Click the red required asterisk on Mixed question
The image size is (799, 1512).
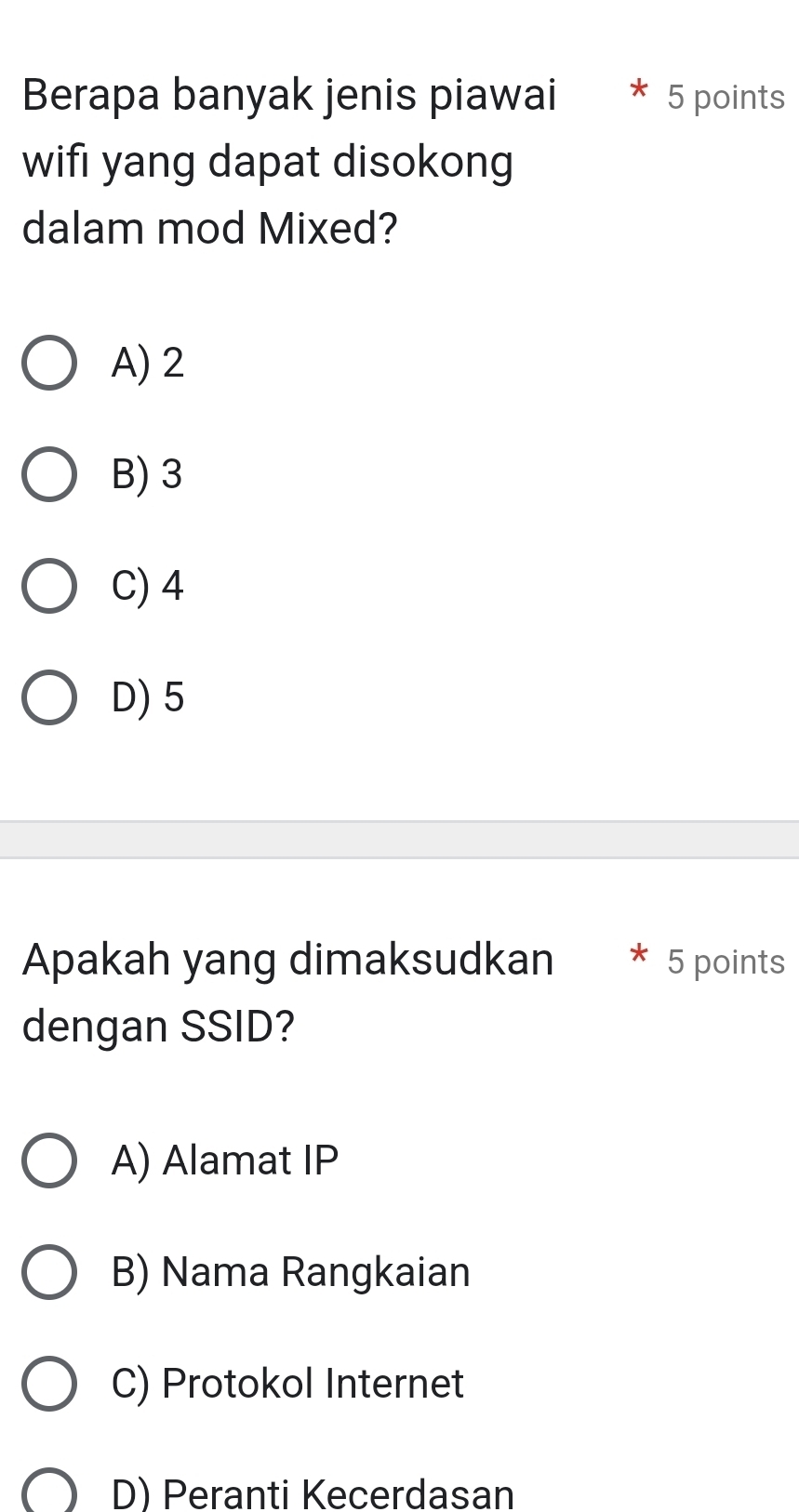pos(637,93)
